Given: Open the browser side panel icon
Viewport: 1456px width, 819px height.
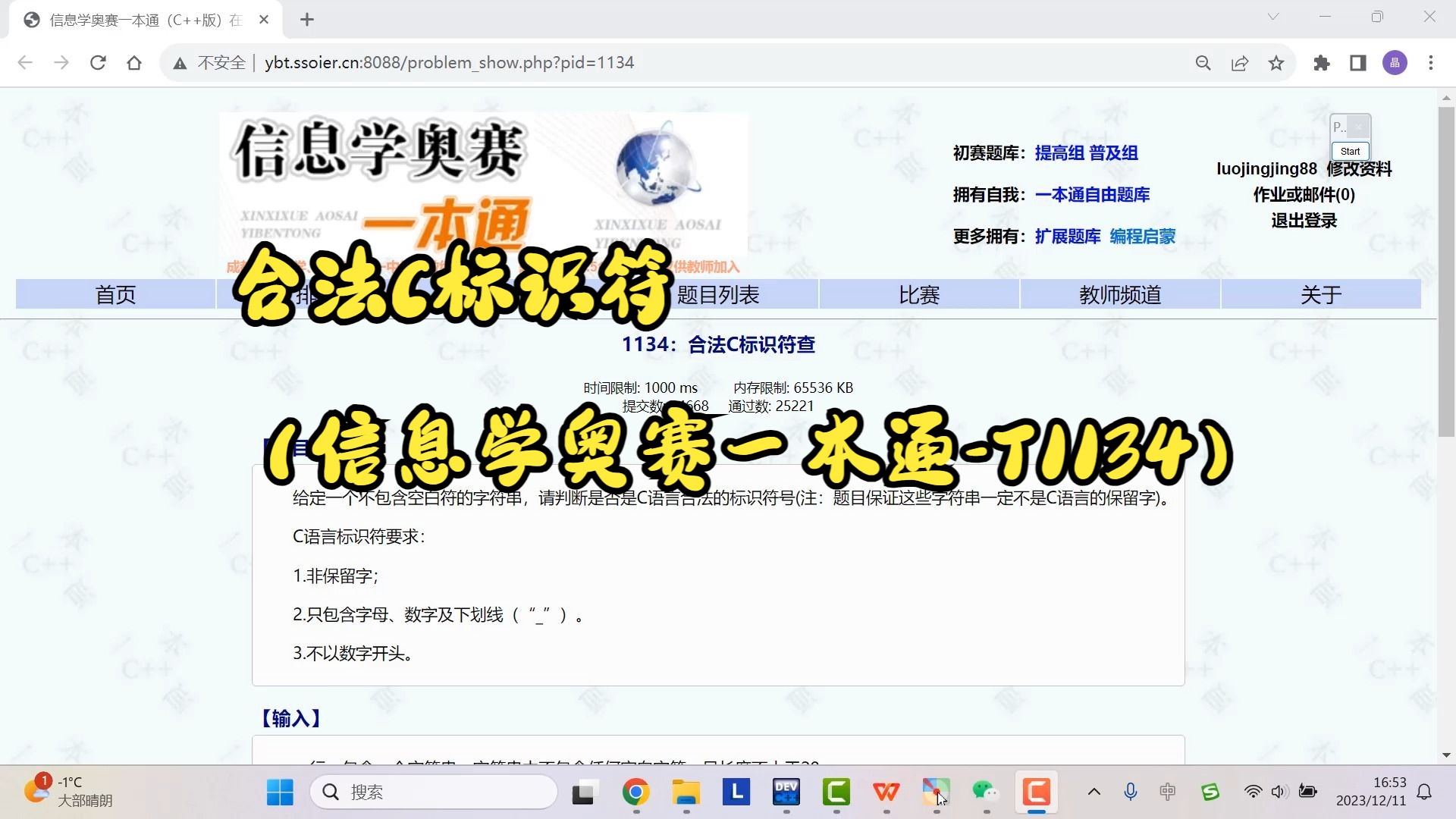Looking at the screenshot, I should tap(1357, 63).
